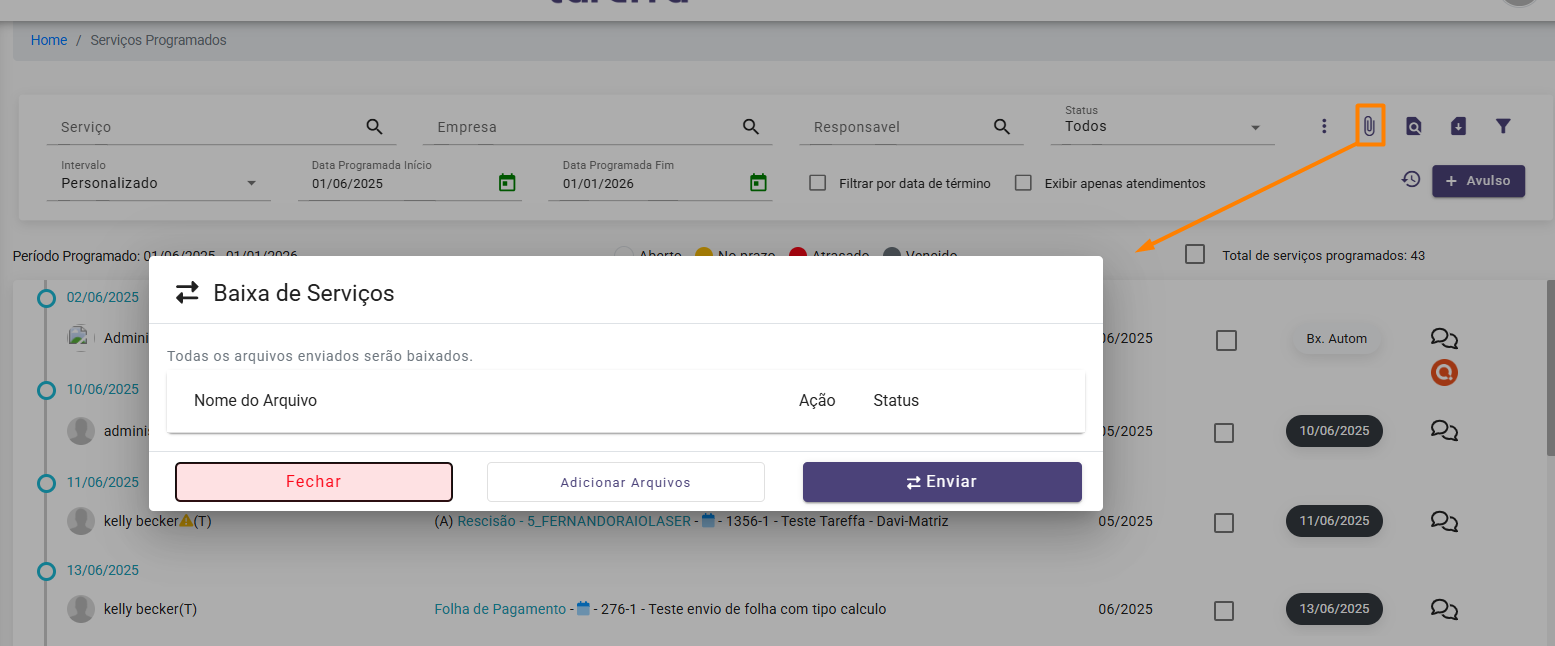Click the Serviço search magnifier icon
The height and width of the screenshot is (646, 1555).
[374, 127]
